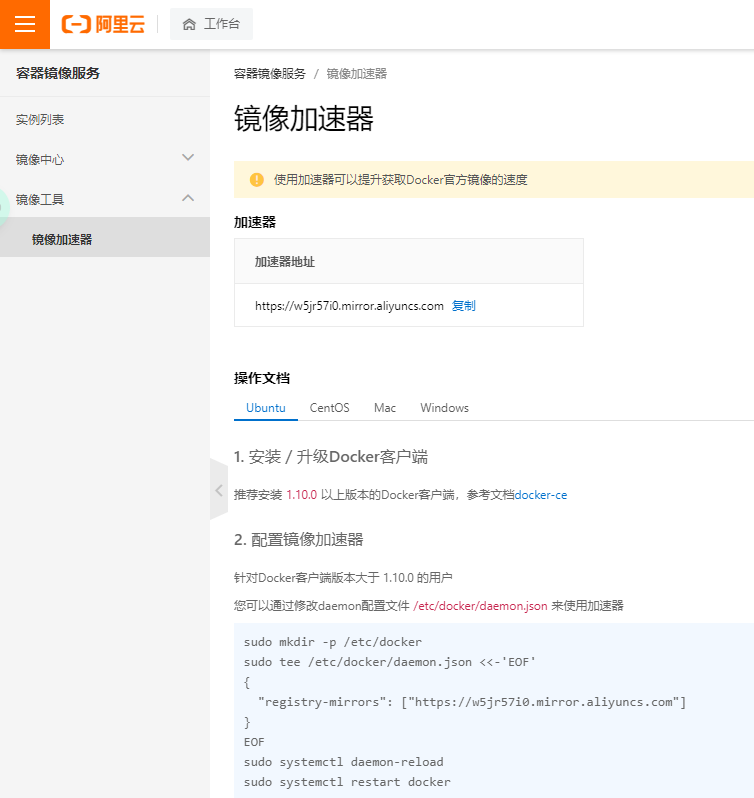Click the sudo mkdir -p /etc/docker line
The height and width of the screenshot is (798, 754).
click(x=333, y=642)
